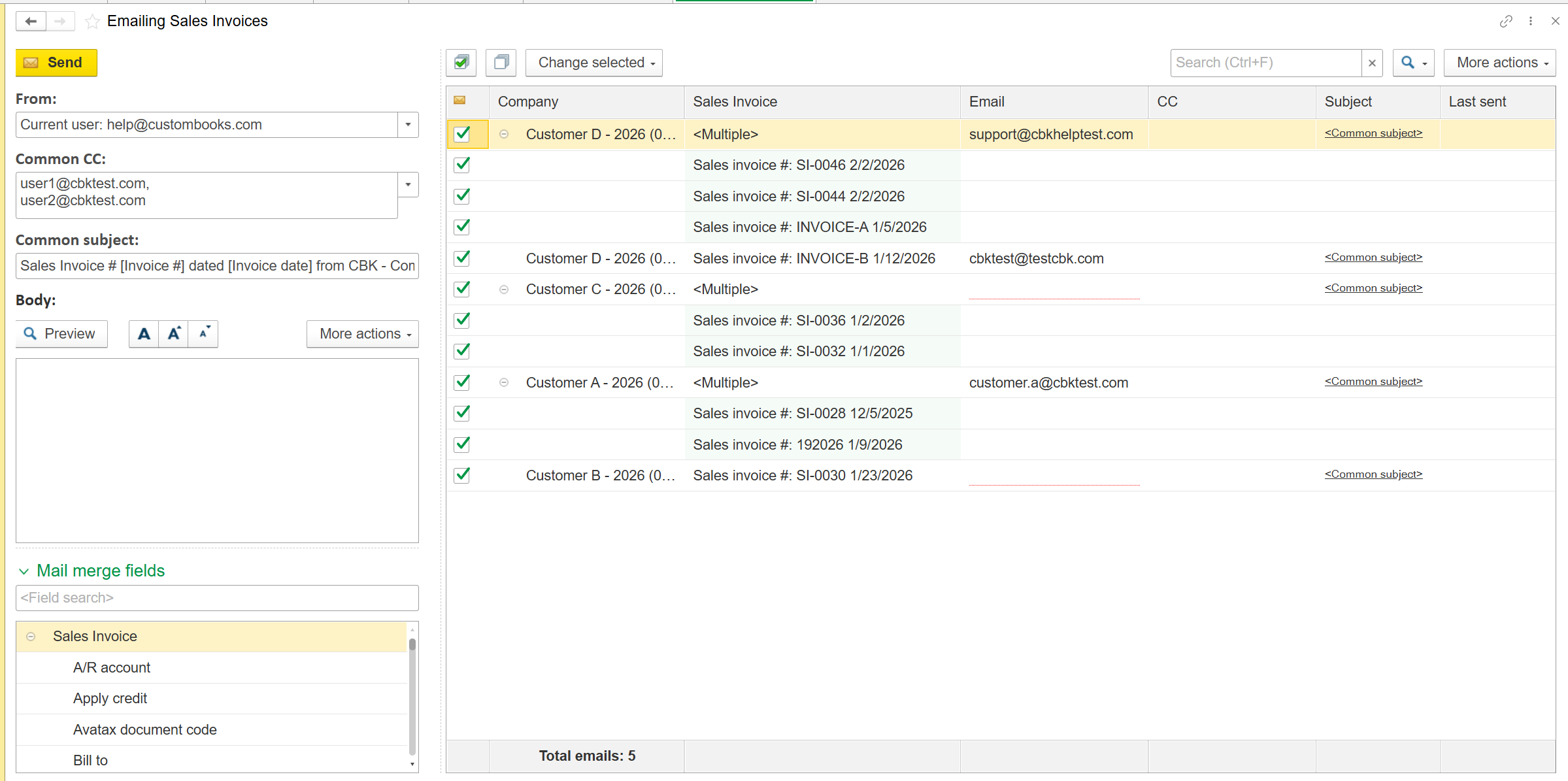Clear the search box with X
The width and height of the screenshot is (1568, 781).
pyautogui.click(x=1372, y=63)
